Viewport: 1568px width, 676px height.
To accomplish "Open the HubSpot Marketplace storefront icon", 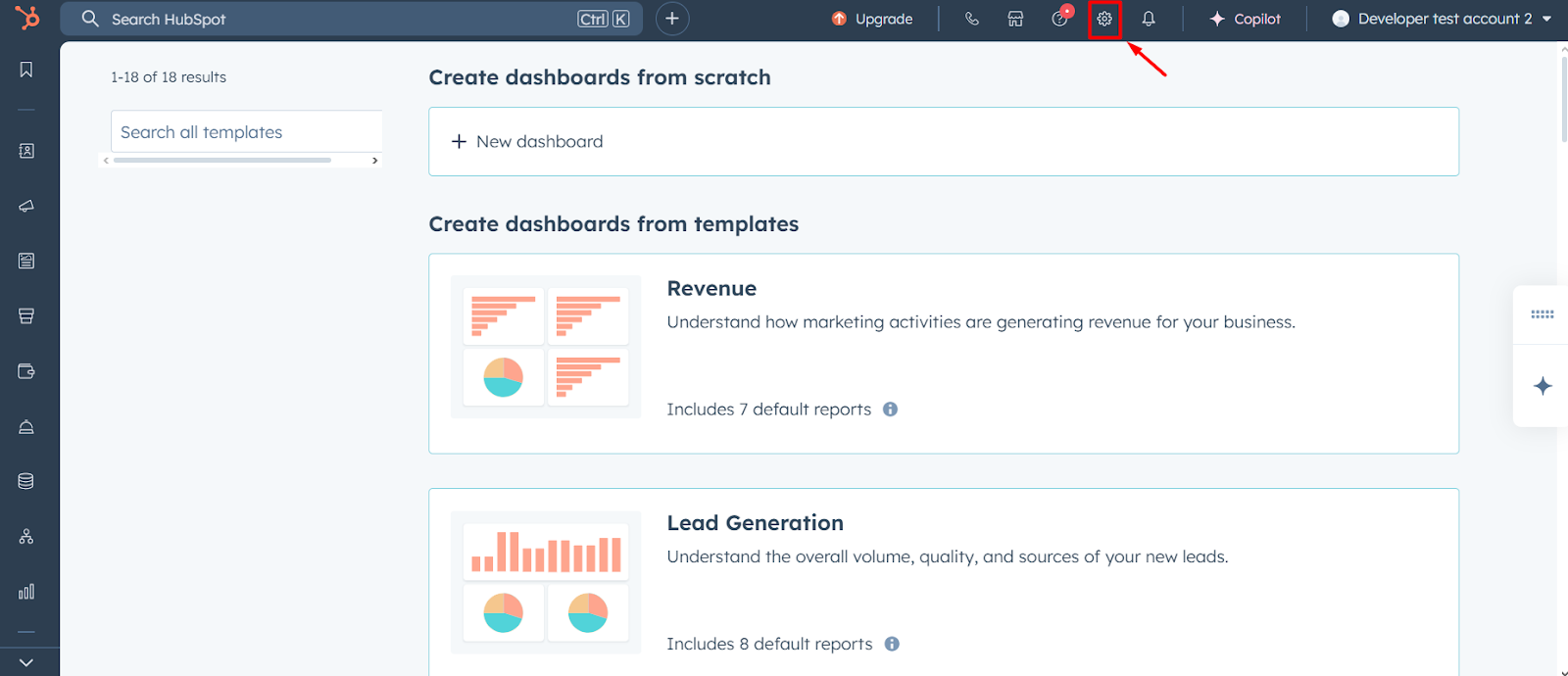I will click(1015, 19).
